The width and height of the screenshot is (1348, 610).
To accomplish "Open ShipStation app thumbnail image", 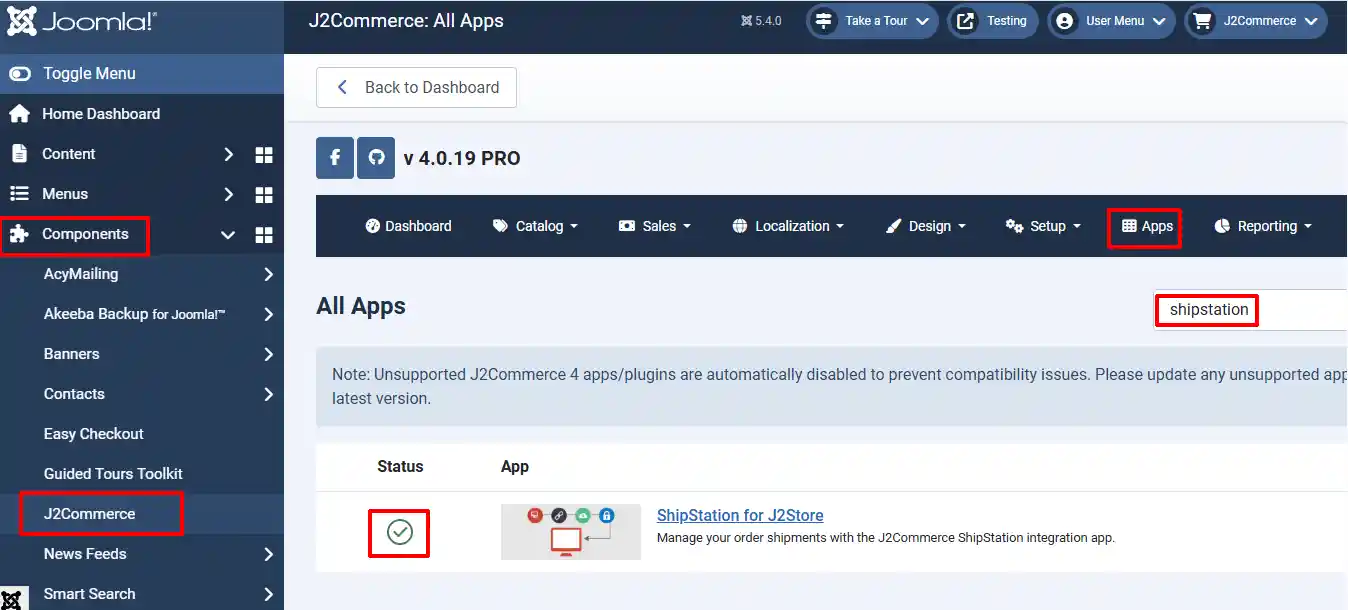I will [571, 532].
